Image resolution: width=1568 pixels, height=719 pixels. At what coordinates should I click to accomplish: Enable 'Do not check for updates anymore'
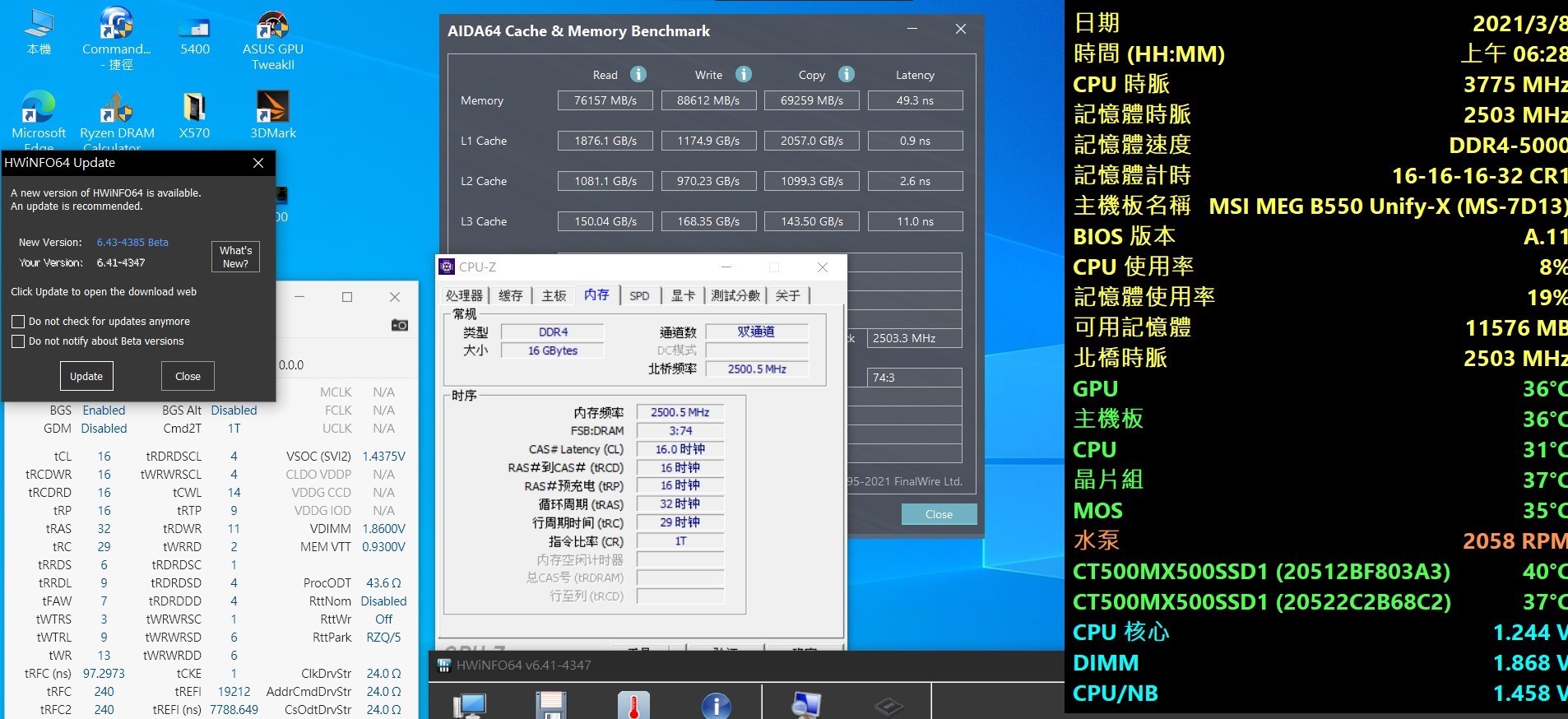tap(18, 322)
